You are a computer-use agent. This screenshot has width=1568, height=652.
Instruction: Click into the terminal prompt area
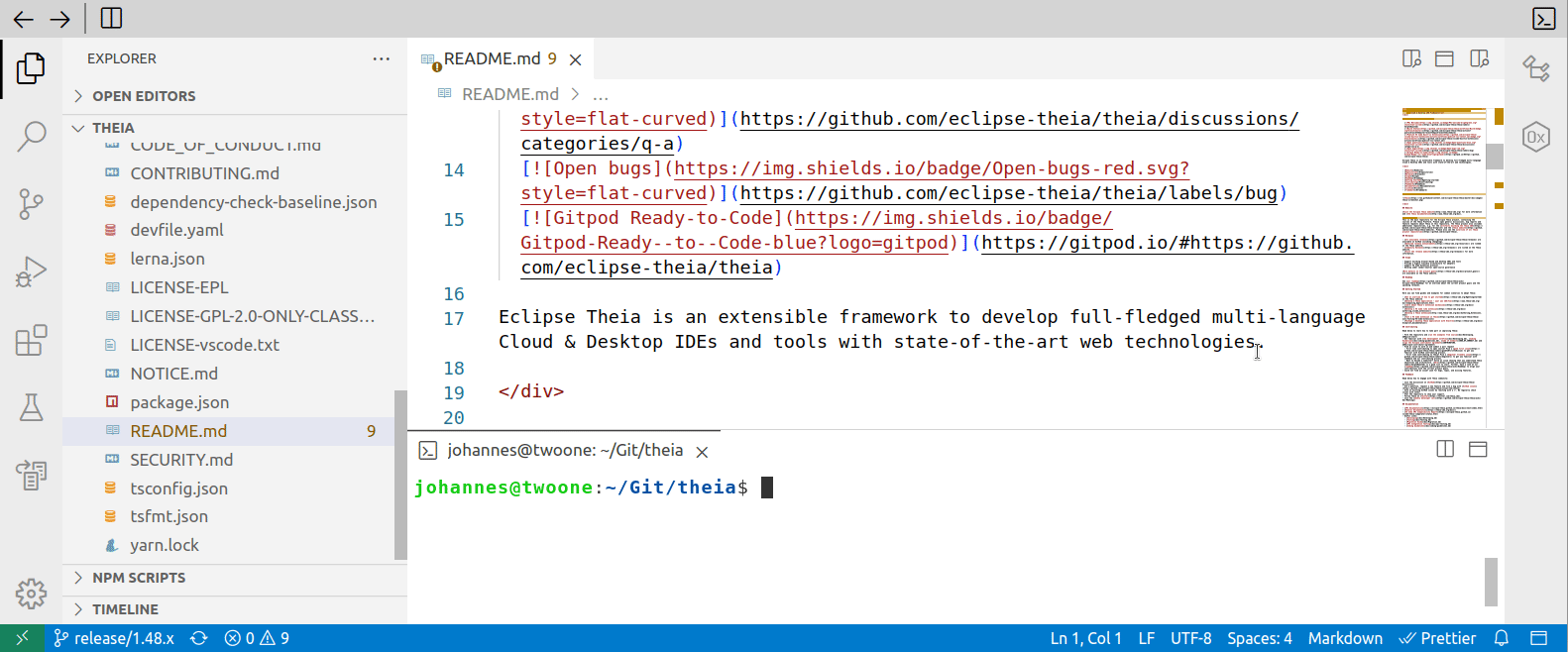766,488
